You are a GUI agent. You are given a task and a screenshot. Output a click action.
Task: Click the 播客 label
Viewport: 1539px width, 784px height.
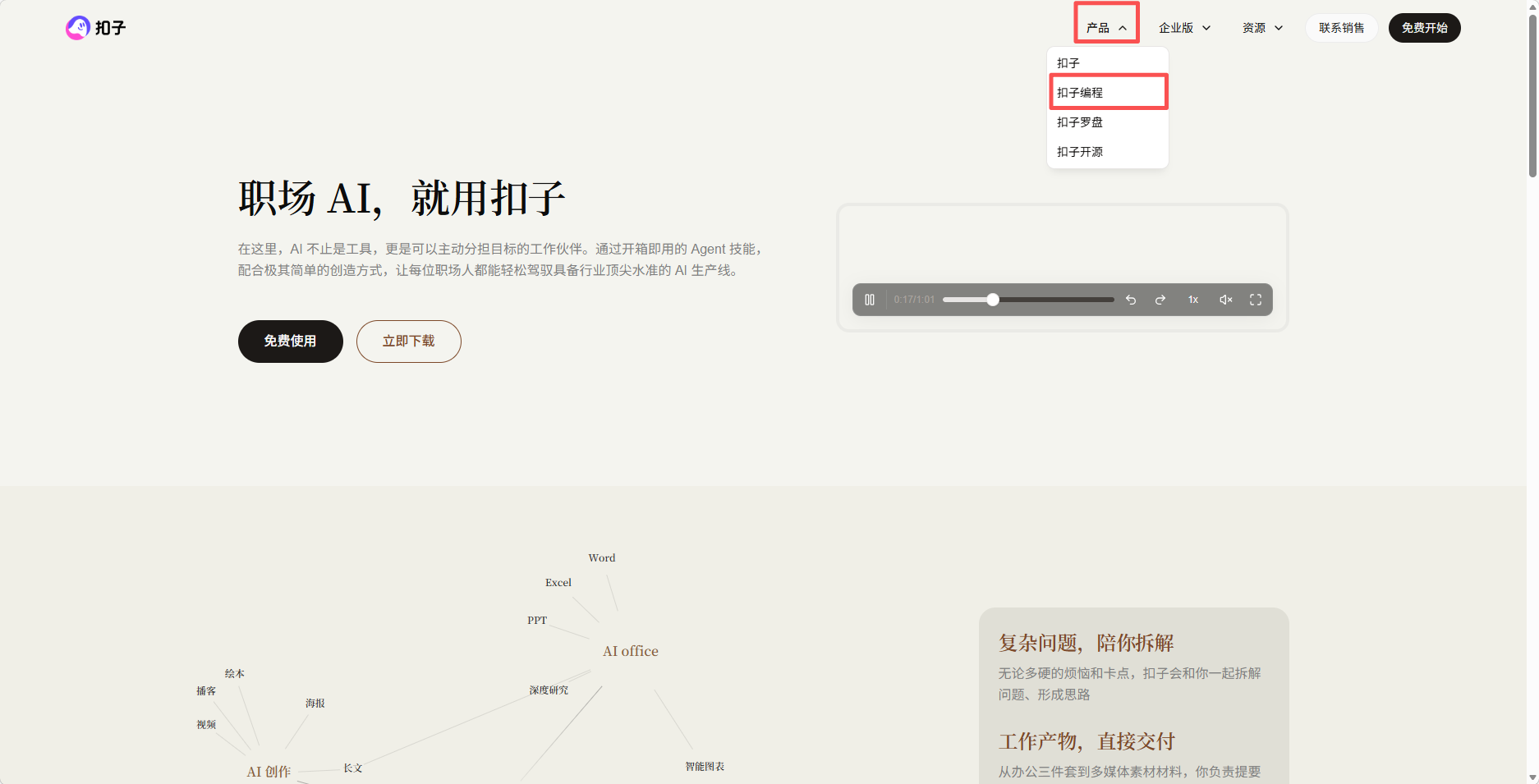click(206, 691)
